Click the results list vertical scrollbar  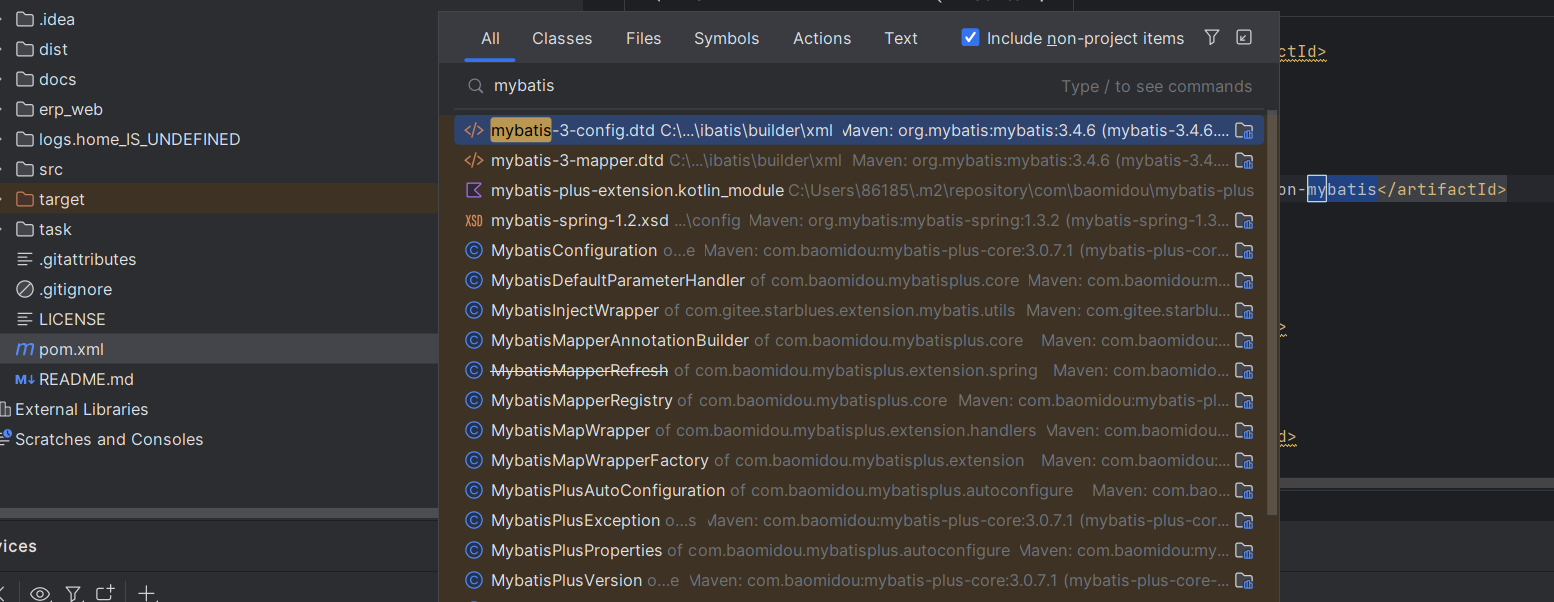point(1272,312)
